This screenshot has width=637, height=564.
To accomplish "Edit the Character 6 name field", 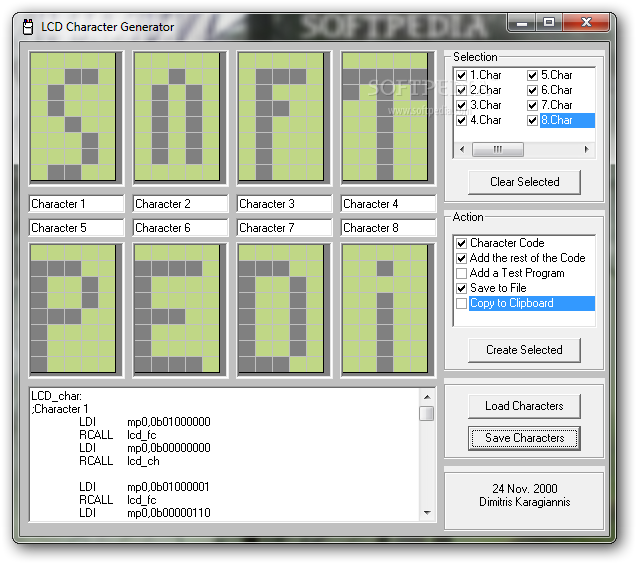I will pyautogui.click(x=180, y=228).
